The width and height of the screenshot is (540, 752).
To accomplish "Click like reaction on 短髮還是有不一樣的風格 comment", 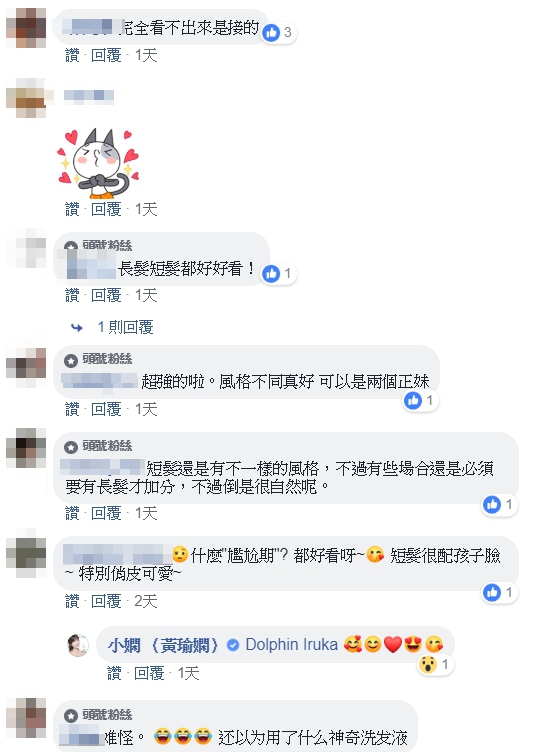I will click(x=499, y=505).
